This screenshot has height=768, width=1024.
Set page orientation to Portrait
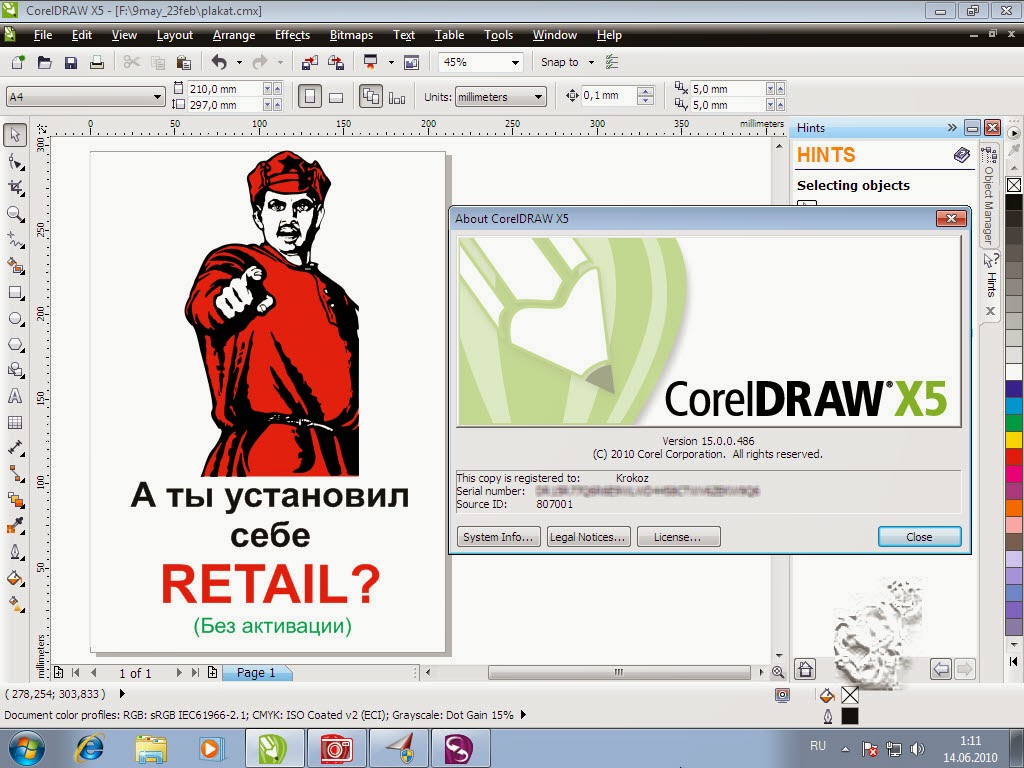tap(310, 97)
